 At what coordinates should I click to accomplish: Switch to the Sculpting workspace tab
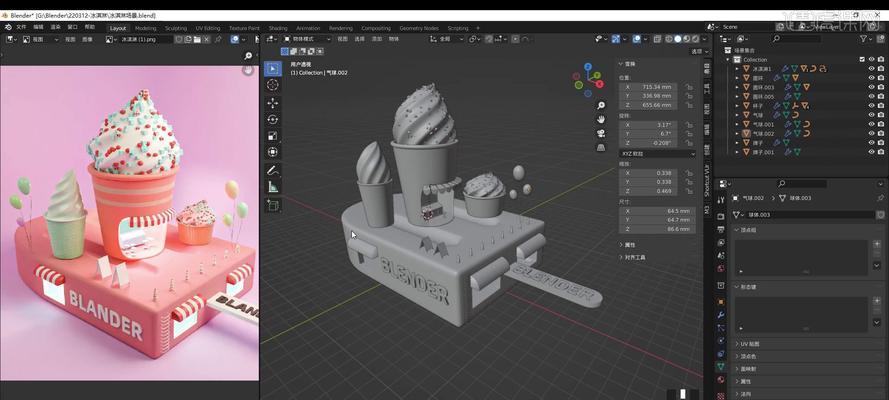[176, 28]
